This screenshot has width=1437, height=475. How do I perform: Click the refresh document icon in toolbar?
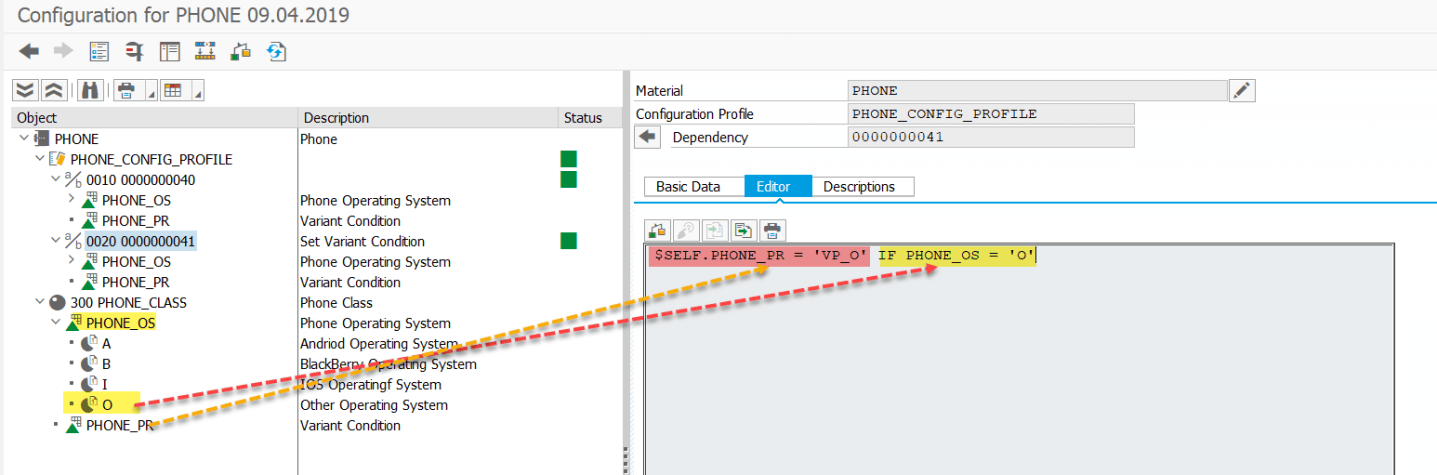pos(277,51)
